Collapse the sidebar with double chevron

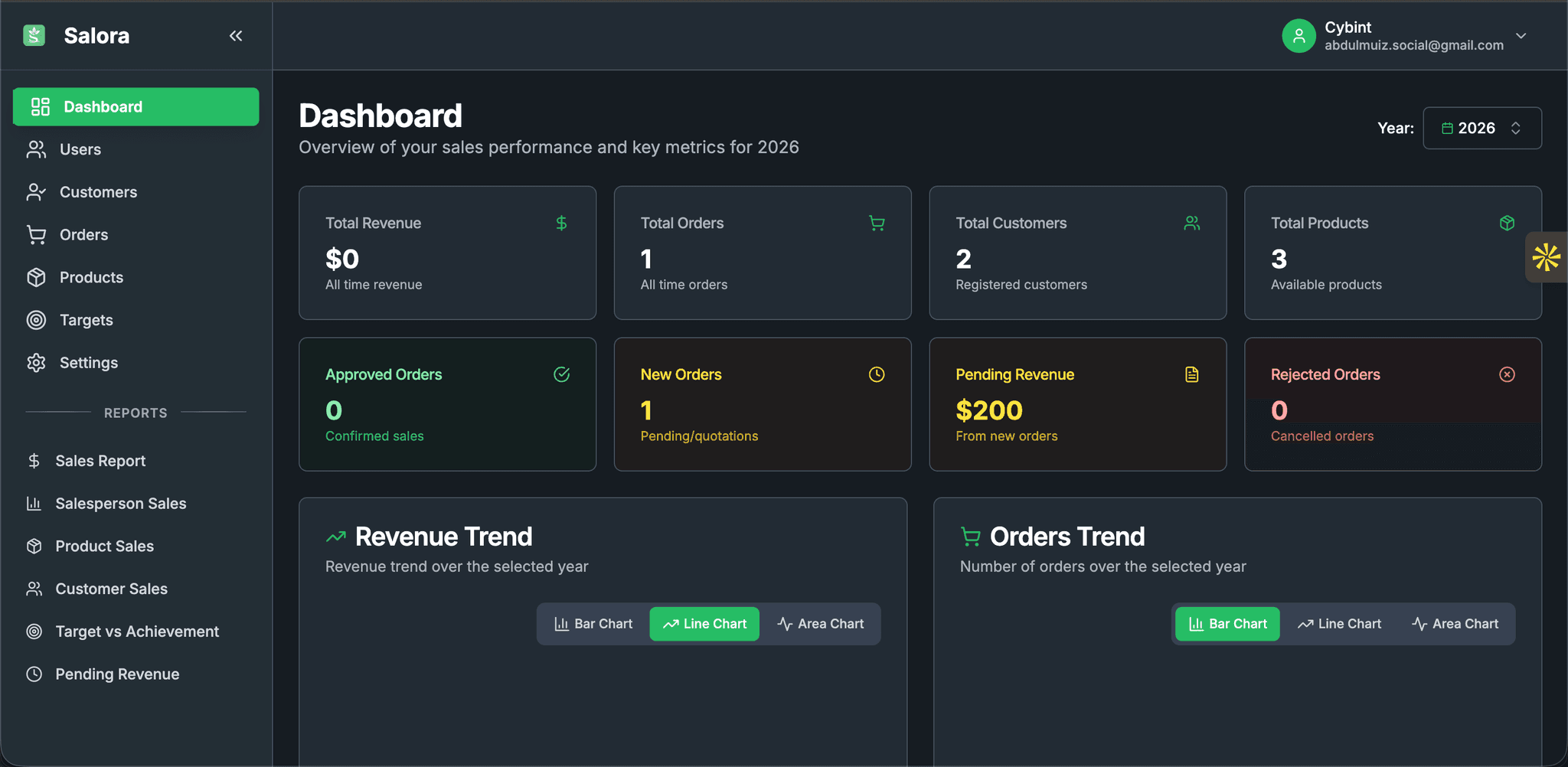tap(236, 36)
